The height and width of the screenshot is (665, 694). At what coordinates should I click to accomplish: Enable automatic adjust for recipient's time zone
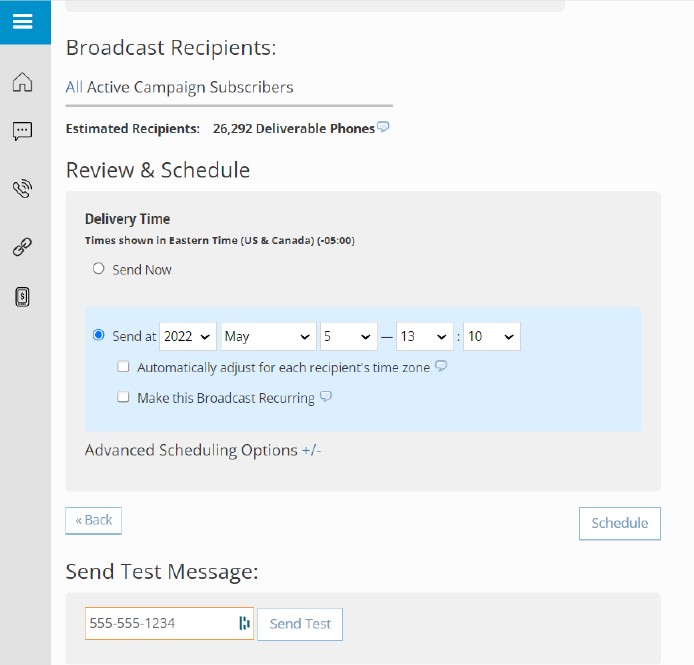[123, 367]
